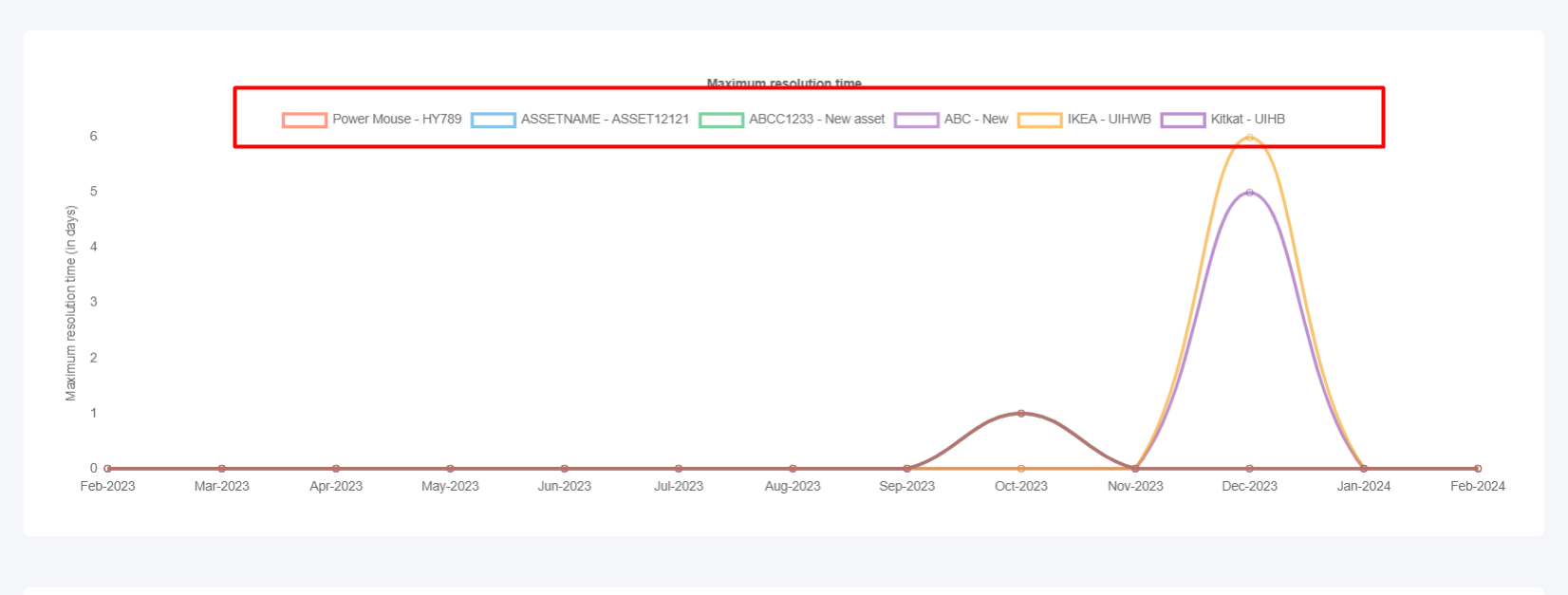Click the orange zero-value point at Oct-2023
This screenshot has width=1568, height=595.
(1021, 469)
